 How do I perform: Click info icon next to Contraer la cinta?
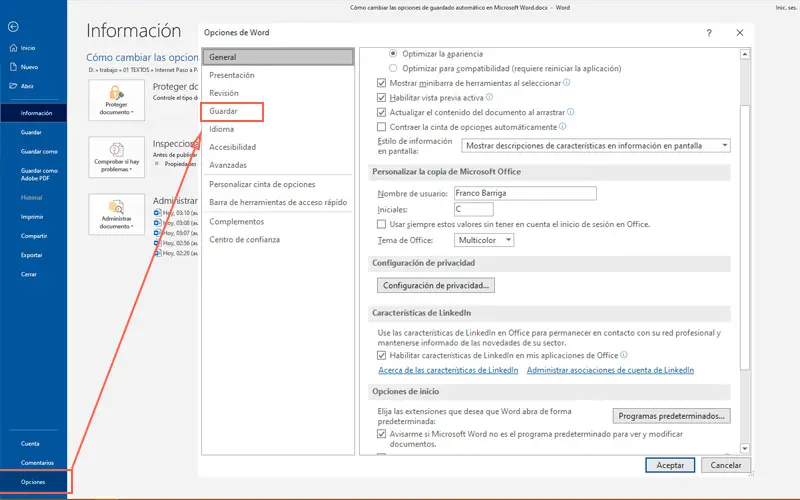pyautogui.click(x=562, y=126)
